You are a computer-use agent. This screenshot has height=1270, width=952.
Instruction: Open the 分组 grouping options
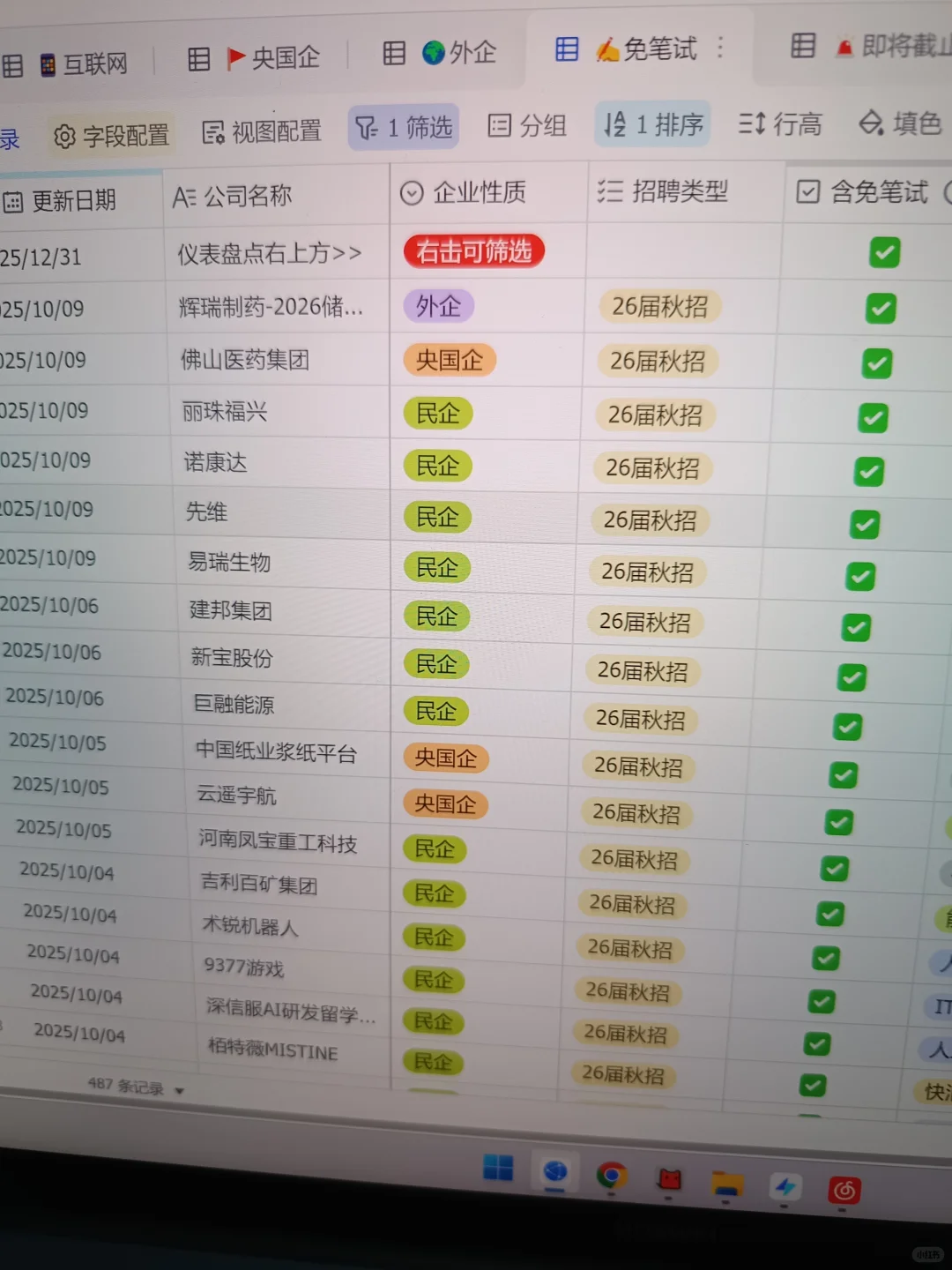pos(527,125)
